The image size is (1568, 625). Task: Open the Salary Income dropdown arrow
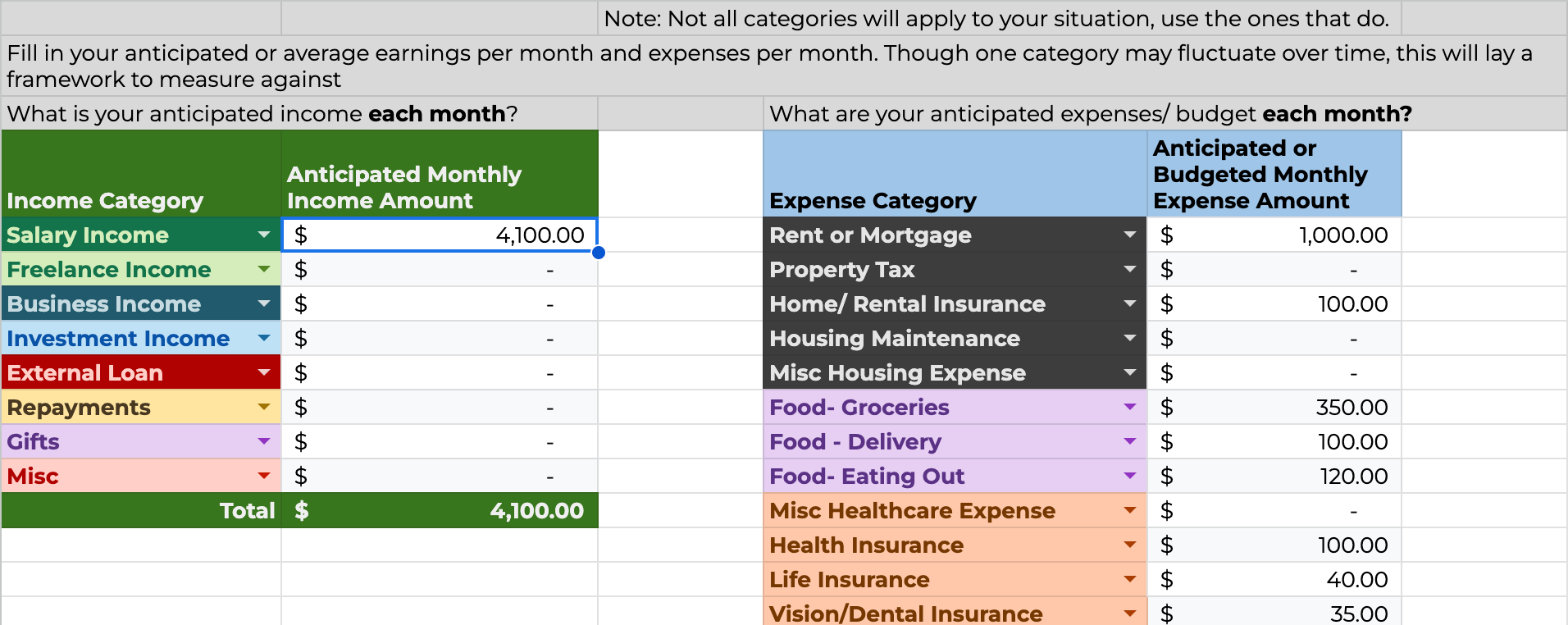(264, 235)
